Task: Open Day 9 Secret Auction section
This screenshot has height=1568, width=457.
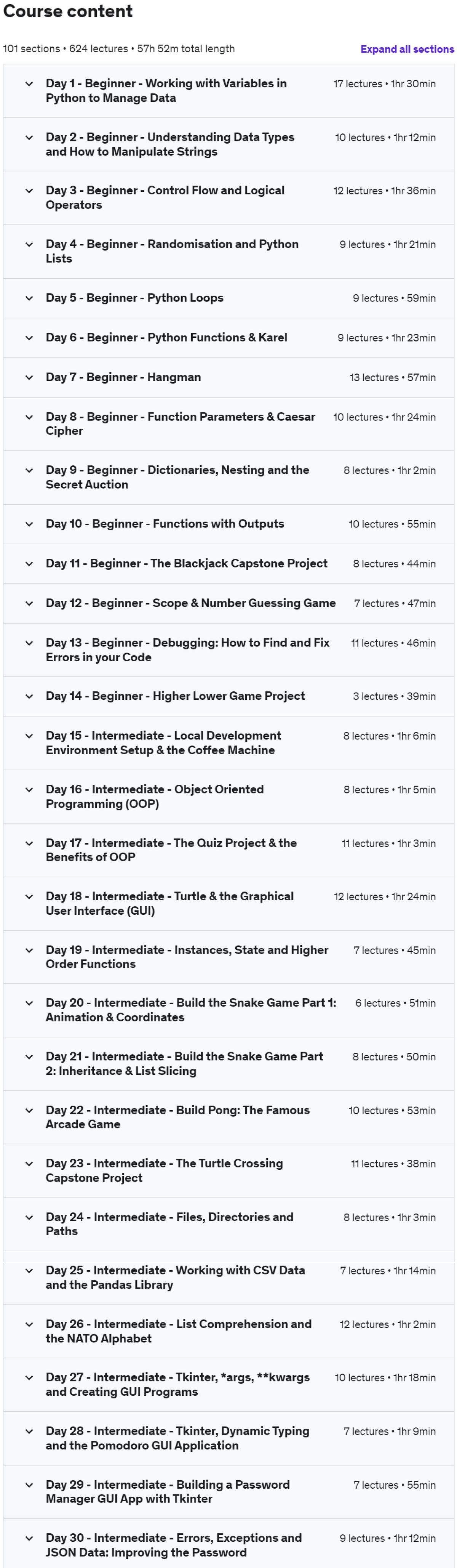Action: pyautogui.click(x=177, y=477)
